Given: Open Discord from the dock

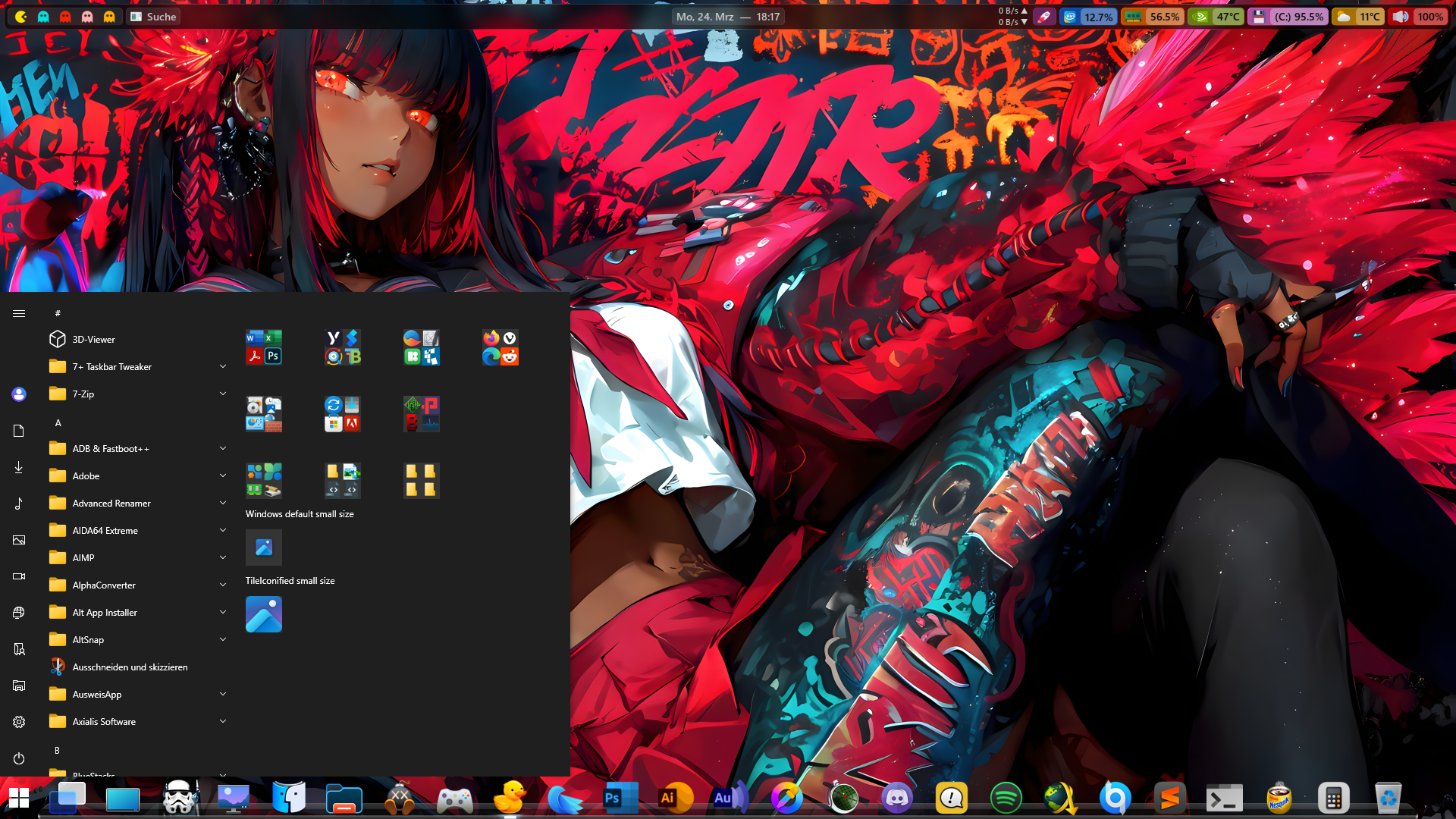Looking at the screenshot, I should coord(897,798).
